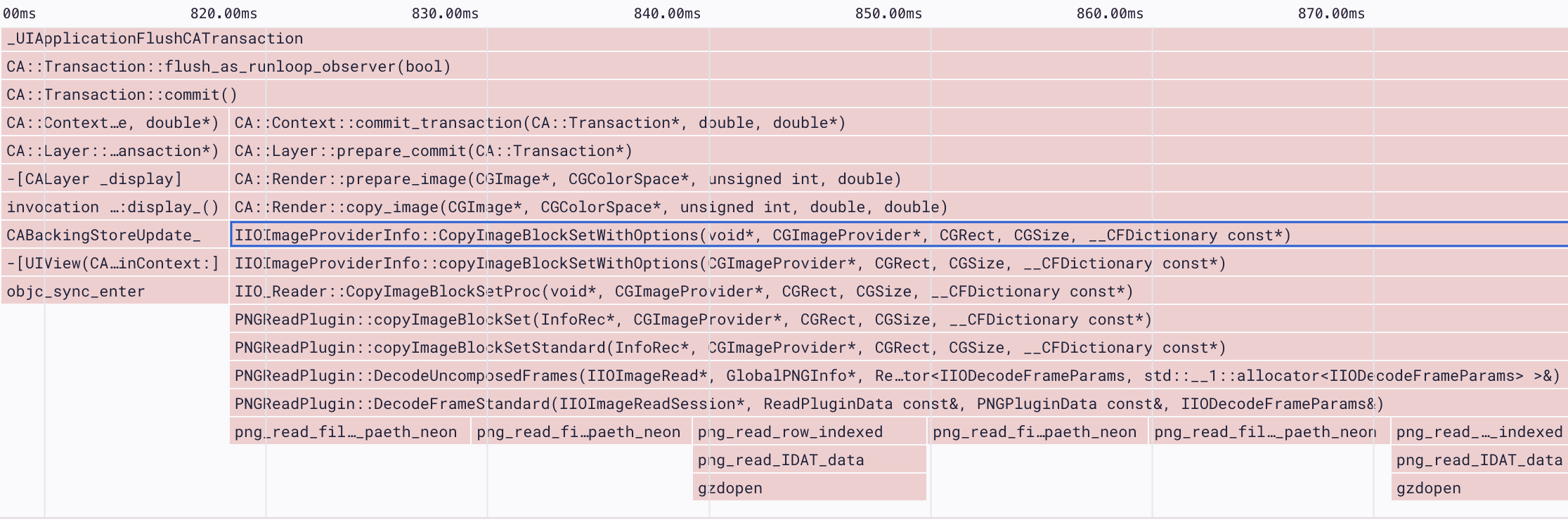The height and width of the screenshot is (520, 1568).
Task: Select the PNGReadPlugin::copyImageBlockSetStandard frame
Action: tap(730, 348)
